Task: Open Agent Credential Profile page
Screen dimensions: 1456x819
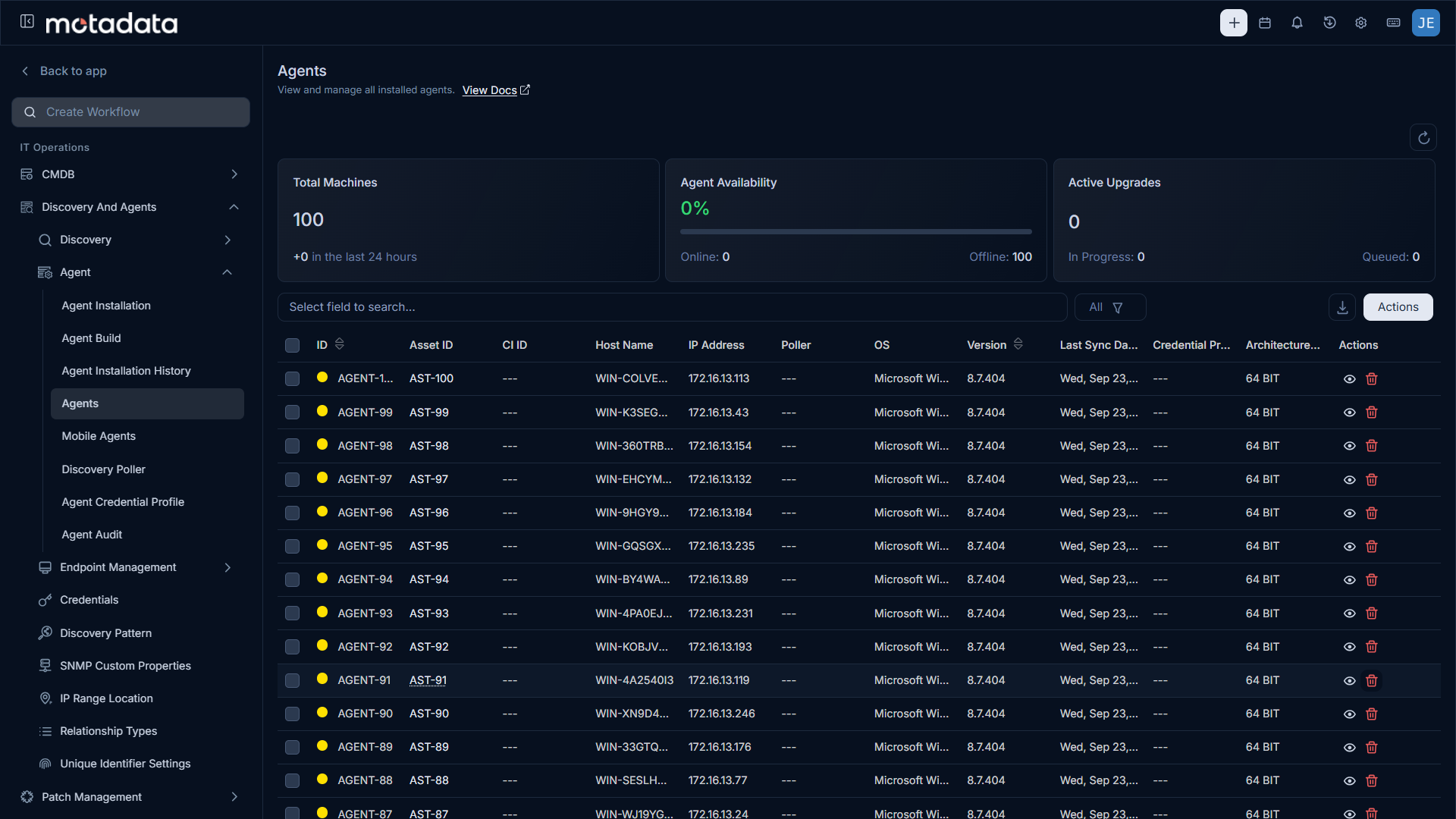Action: tap(123, 502)
